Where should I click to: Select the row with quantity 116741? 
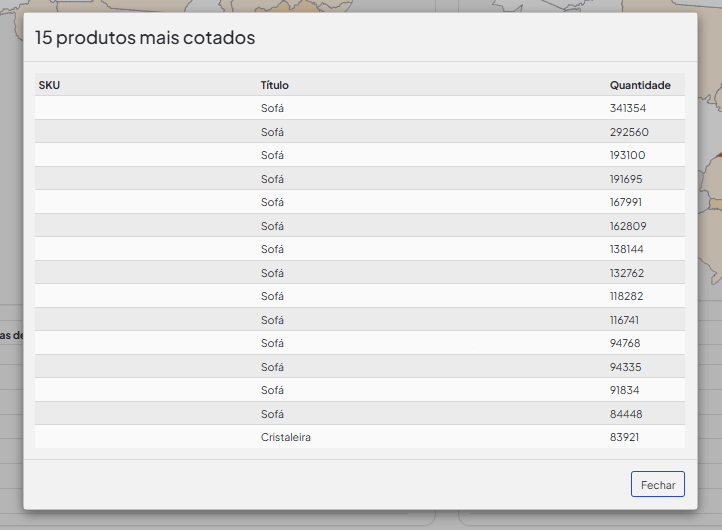[x=360, y=320]
